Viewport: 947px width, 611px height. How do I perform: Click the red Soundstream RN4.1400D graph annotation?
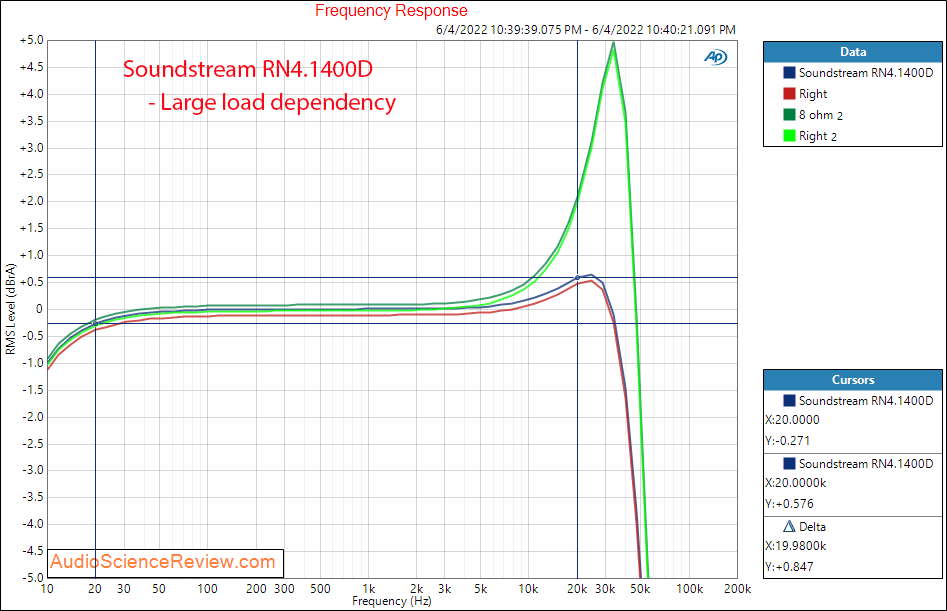[248, 69]
